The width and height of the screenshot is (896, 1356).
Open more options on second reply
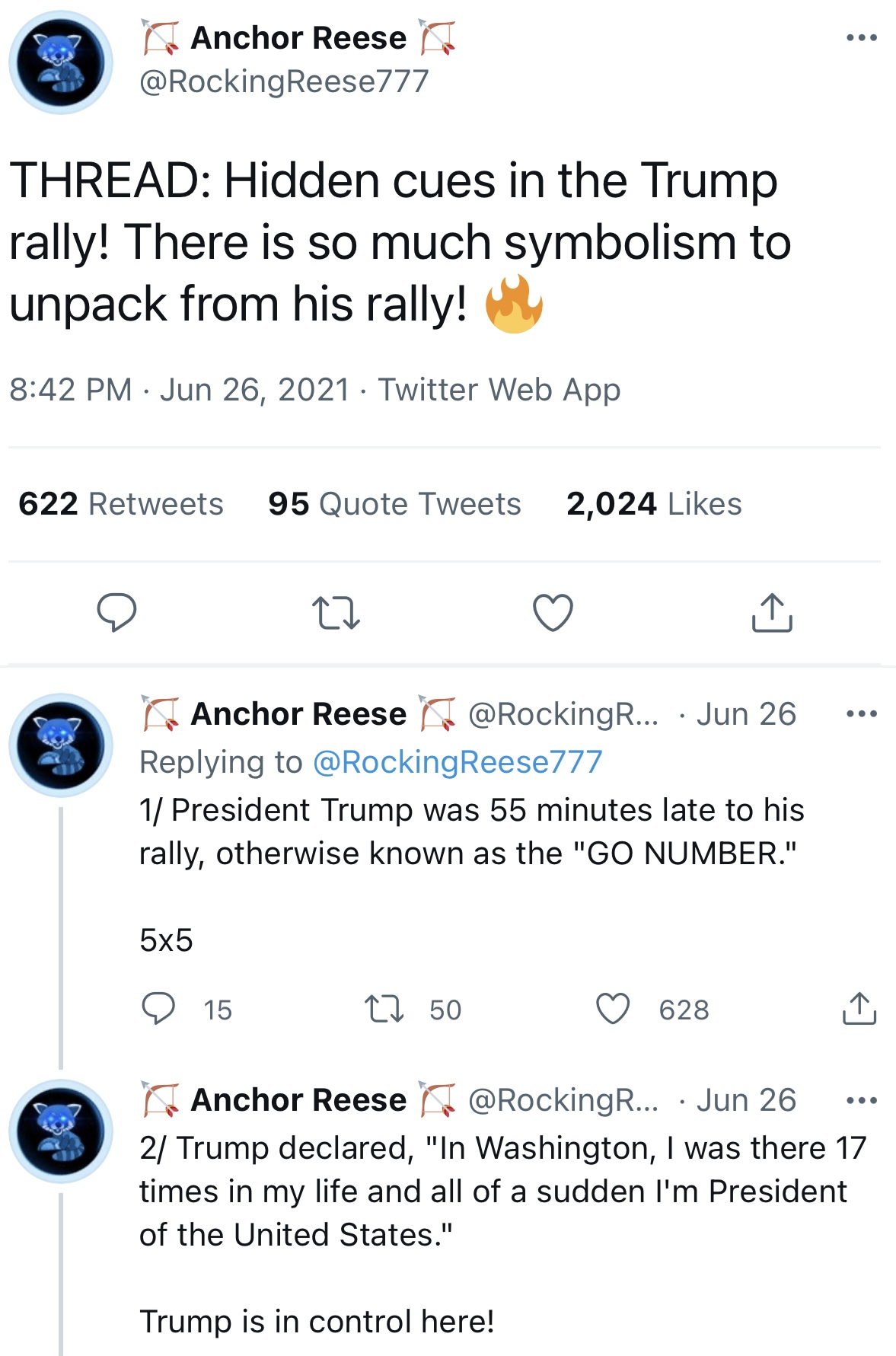(x=862, y=1100)
